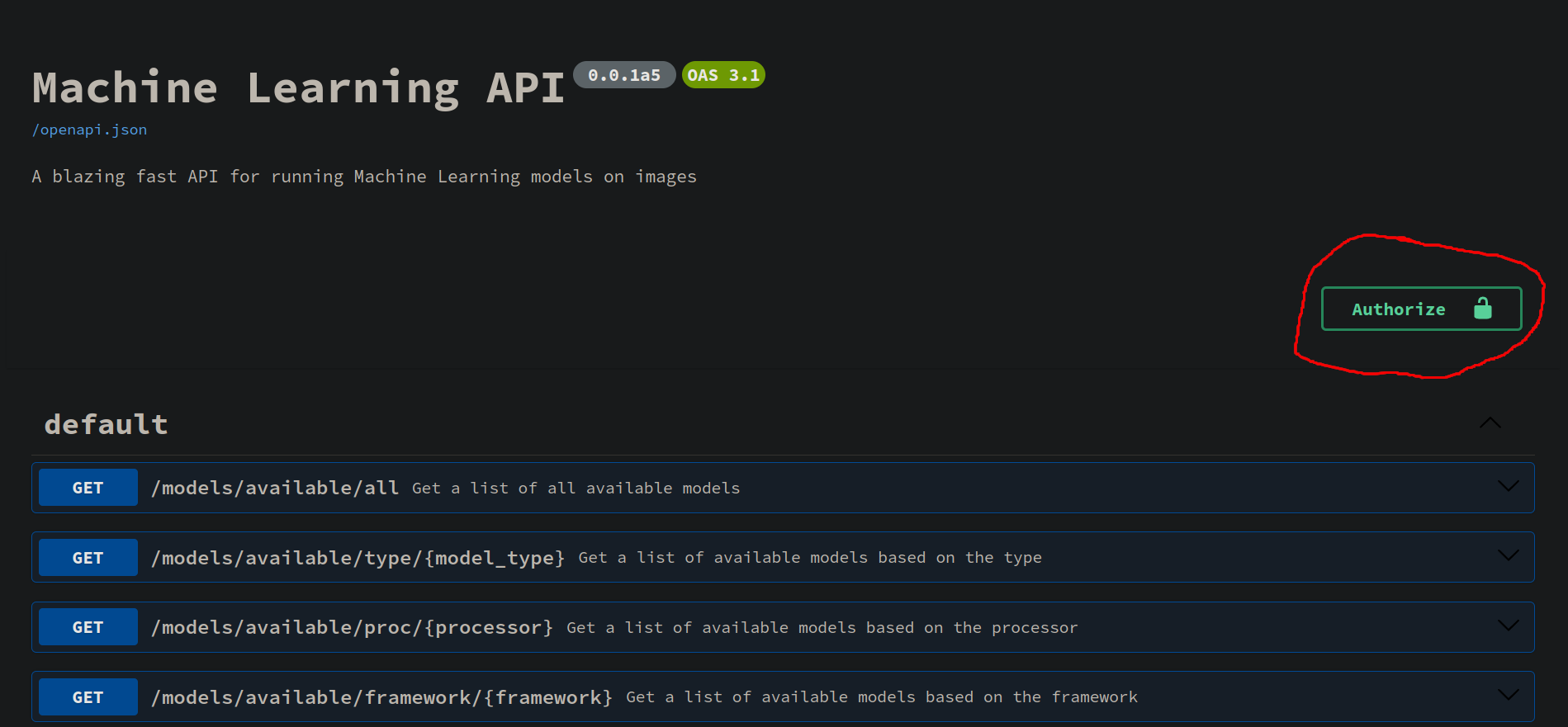
Task: Click GET badge for /models/available/type/{model_type}
Action: coord(88,558)
